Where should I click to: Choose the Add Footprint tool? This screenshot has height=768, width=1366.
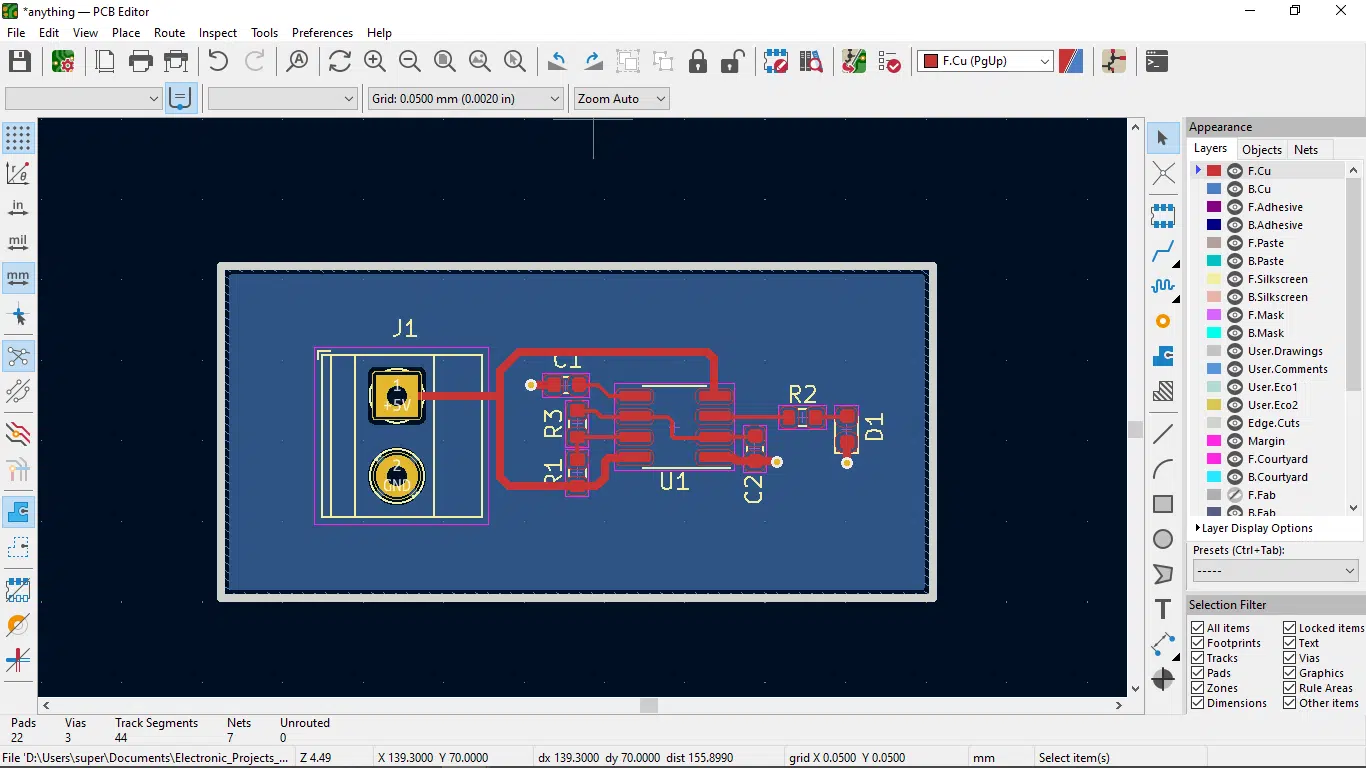[1163, 215]
